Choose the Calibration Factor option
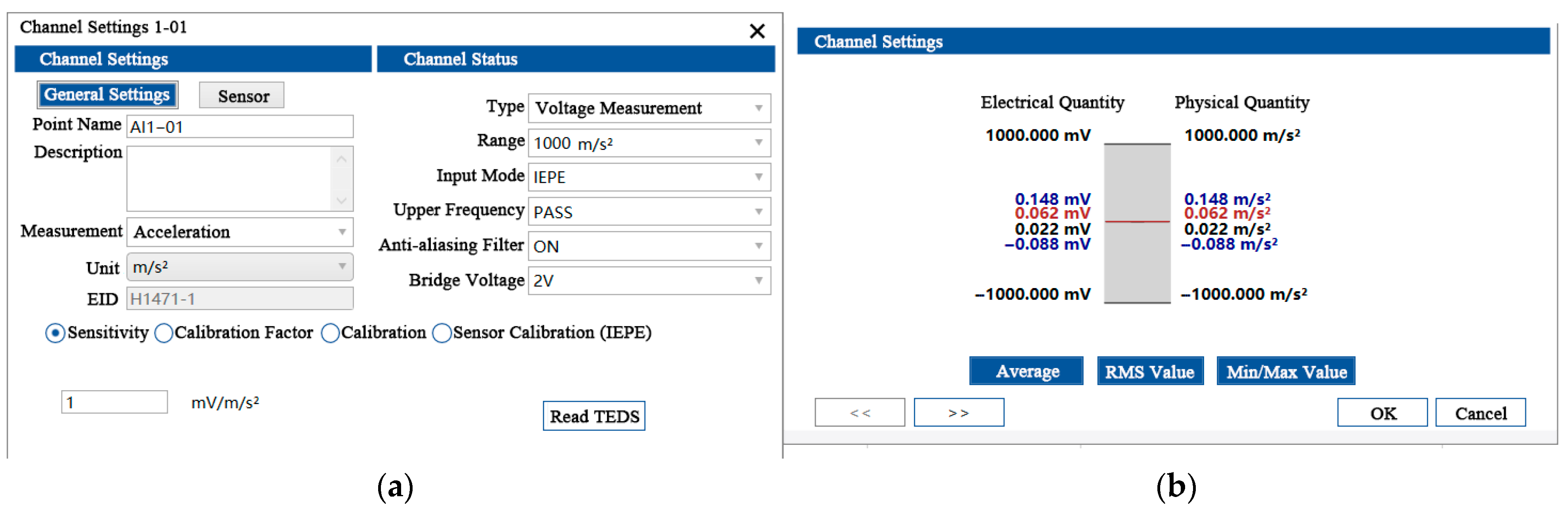1568x514 pixels. 164,333
